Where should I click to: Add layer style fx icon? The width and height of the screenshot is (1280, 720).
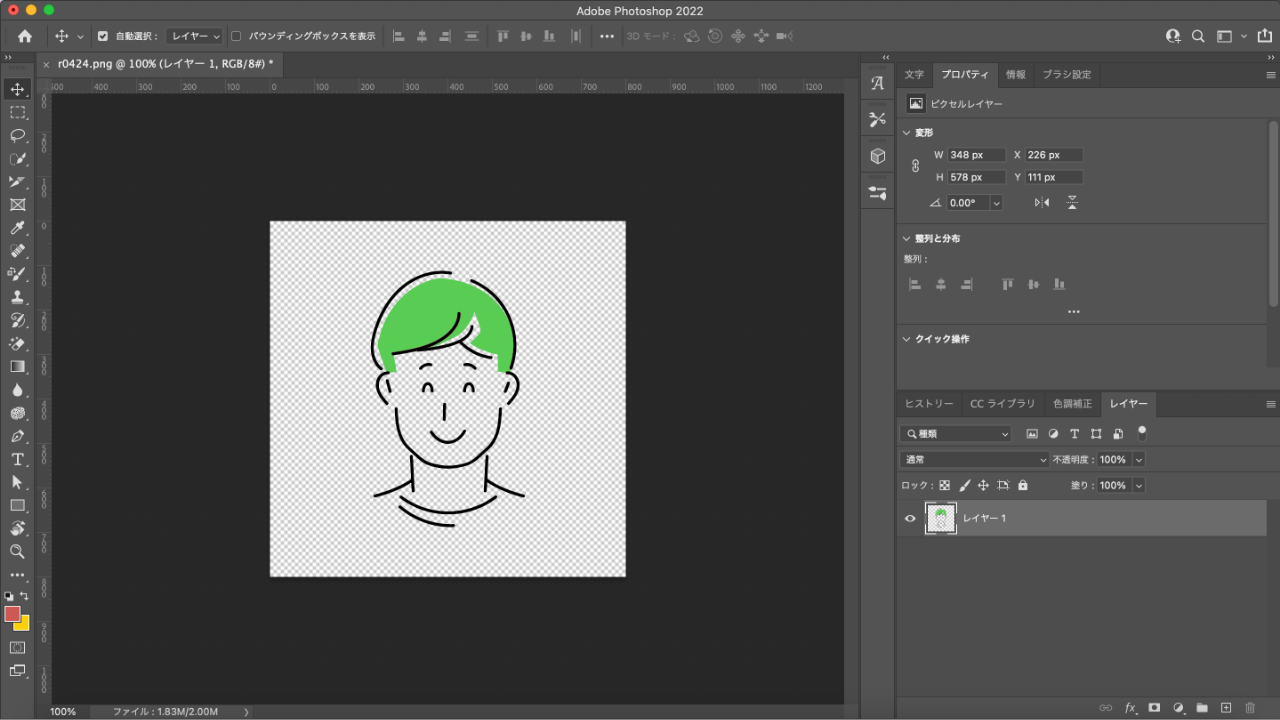[x=1130, y=708]
